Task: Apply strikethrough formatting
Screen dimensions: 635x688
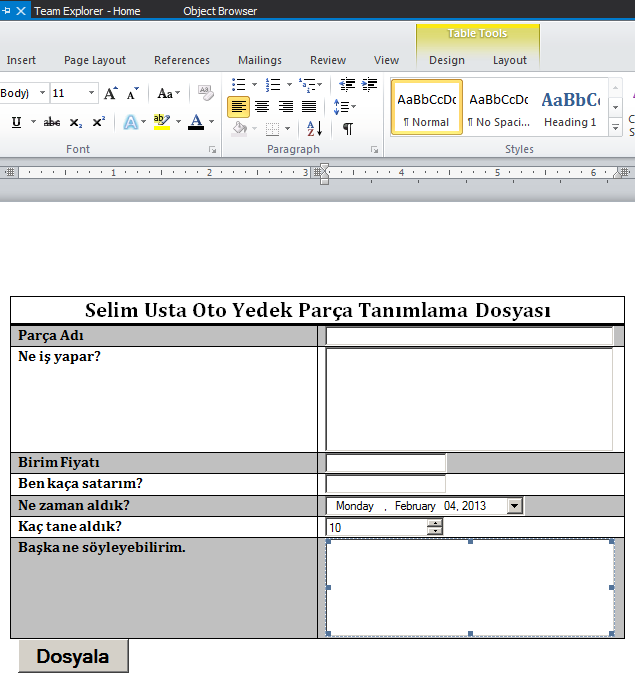Action: 52,122
